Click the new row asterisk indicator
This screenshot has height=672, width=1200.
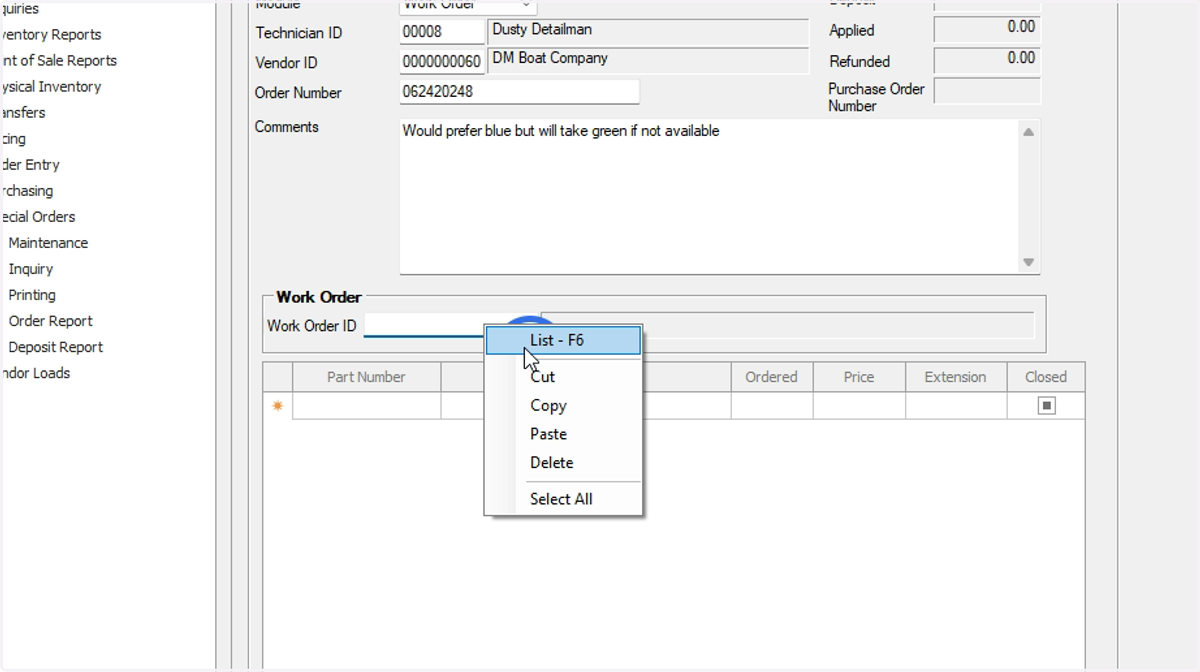tap(278, 405)
